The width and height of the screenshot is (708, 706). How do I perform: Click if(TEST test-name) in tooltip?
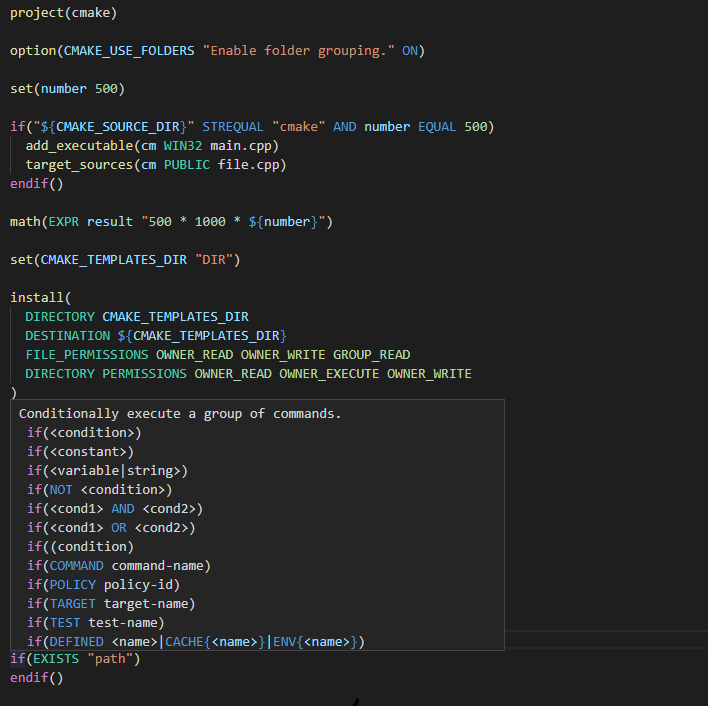[x=96, y=622]
